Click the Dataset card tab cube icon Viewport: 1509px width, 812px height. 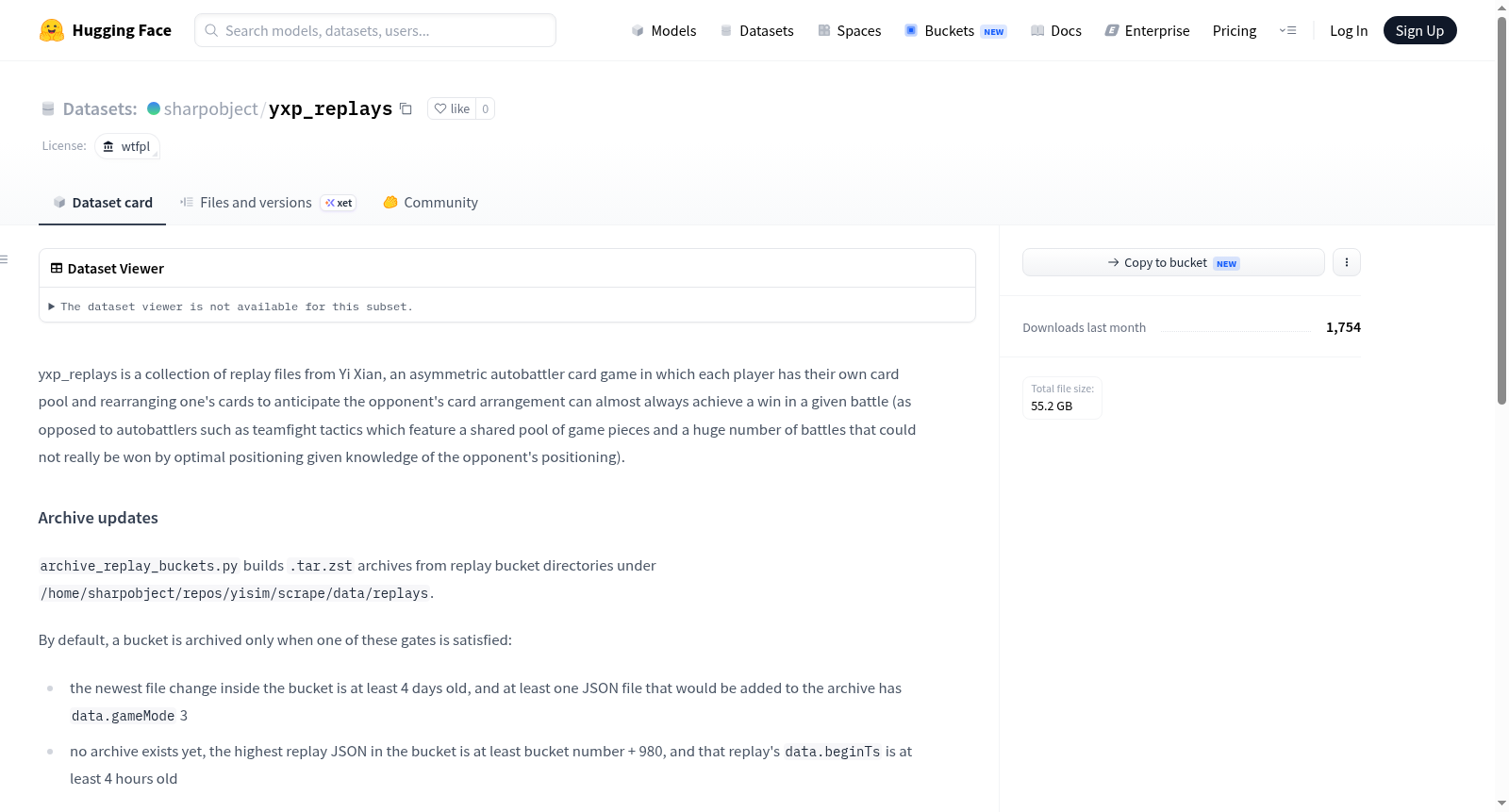[59, 202]
